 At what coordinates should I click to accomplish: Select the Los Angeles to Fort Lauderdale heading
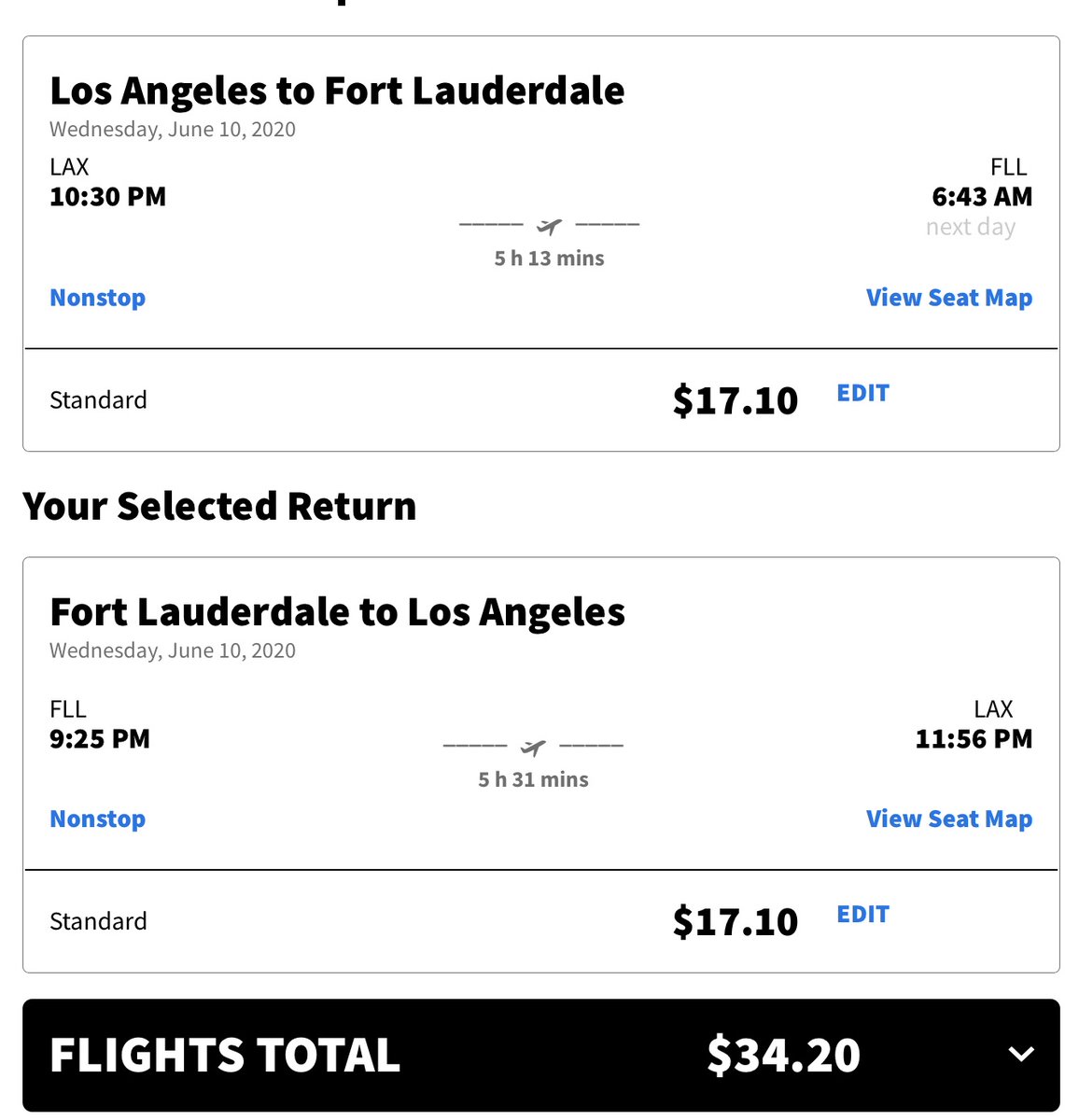click(337, 91)
